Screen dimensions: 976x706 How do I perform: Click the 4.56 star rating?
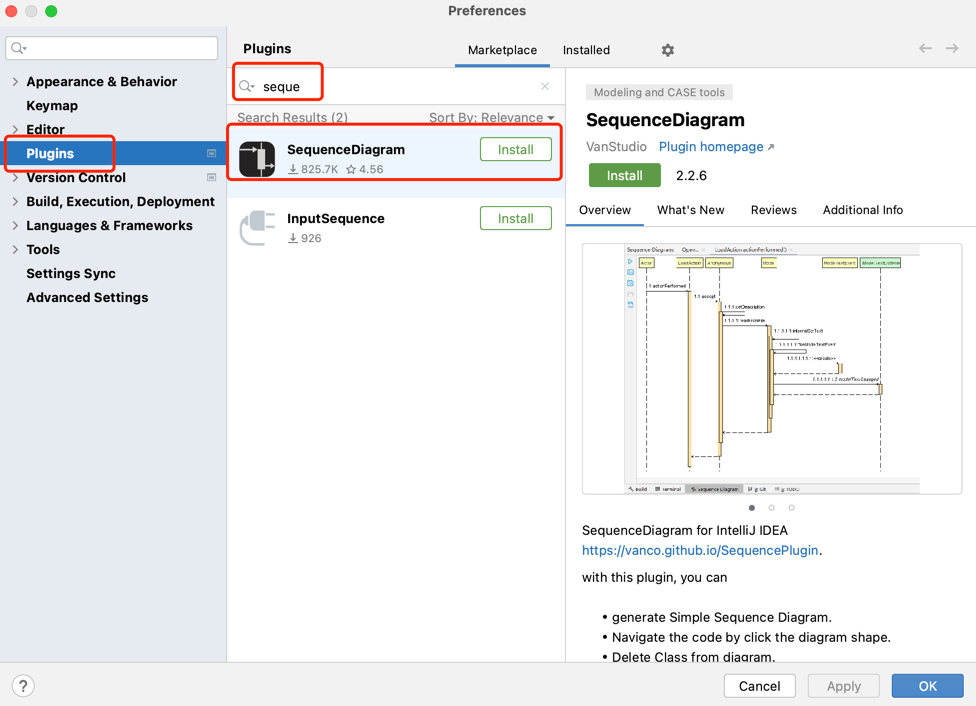365,169
